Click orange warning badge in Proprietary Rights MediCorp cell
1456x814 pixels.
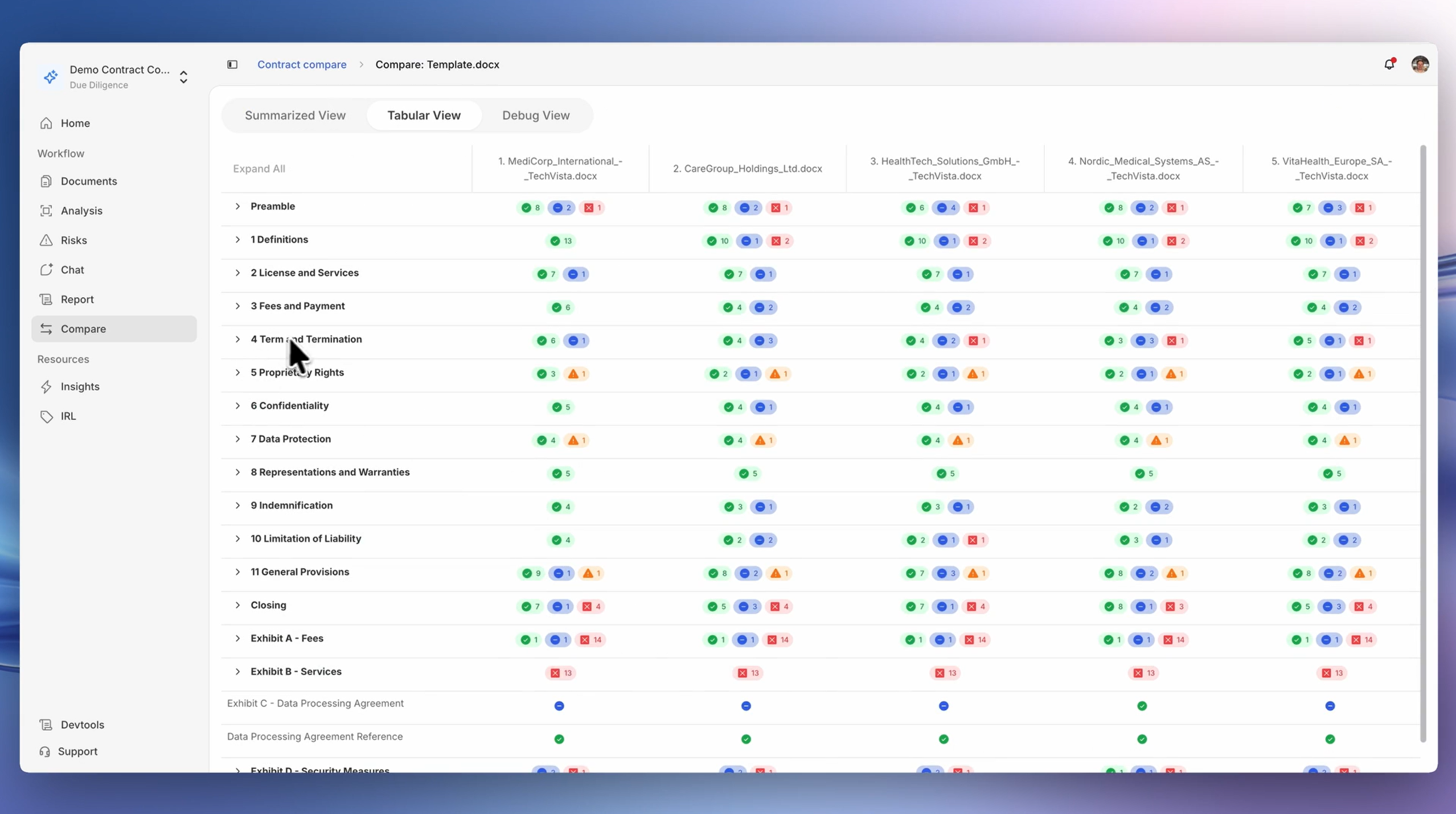tap(577, 374)
